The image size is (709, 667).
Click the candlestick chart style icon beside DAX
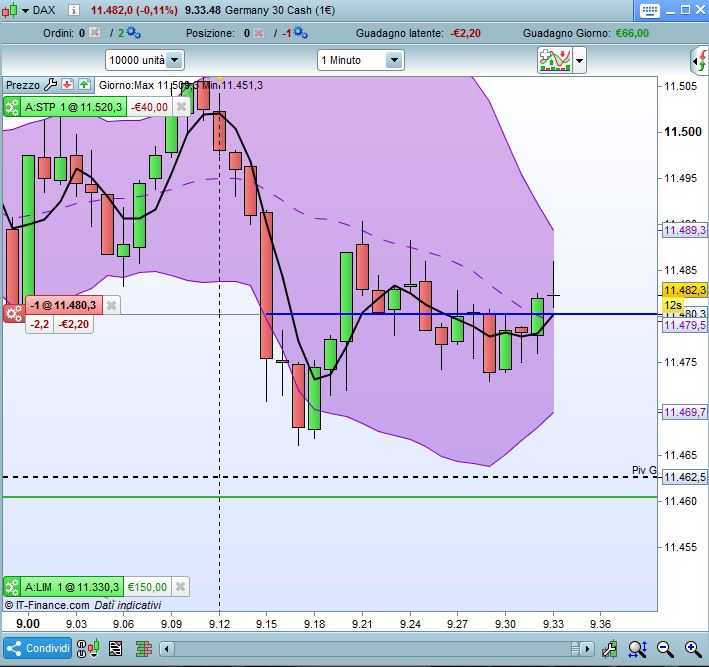pyautogui.click(x=10, y=10)
